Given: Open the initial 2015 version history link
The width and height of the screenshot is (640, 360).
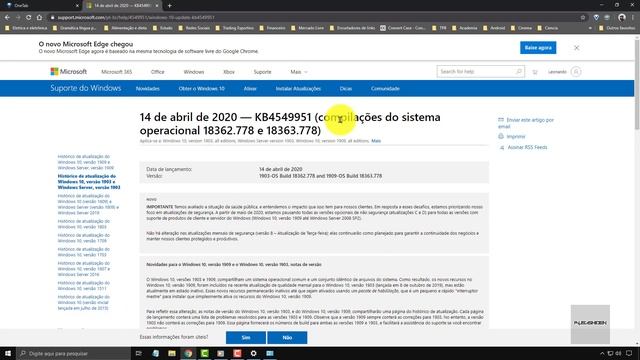Looking at the screenshot, I should pos(83,302).
